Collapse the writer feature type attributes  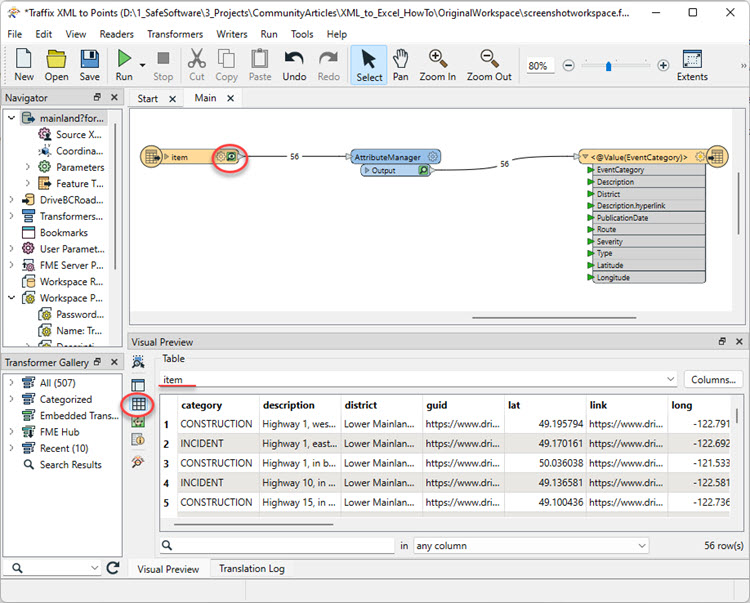click(585, 156)
